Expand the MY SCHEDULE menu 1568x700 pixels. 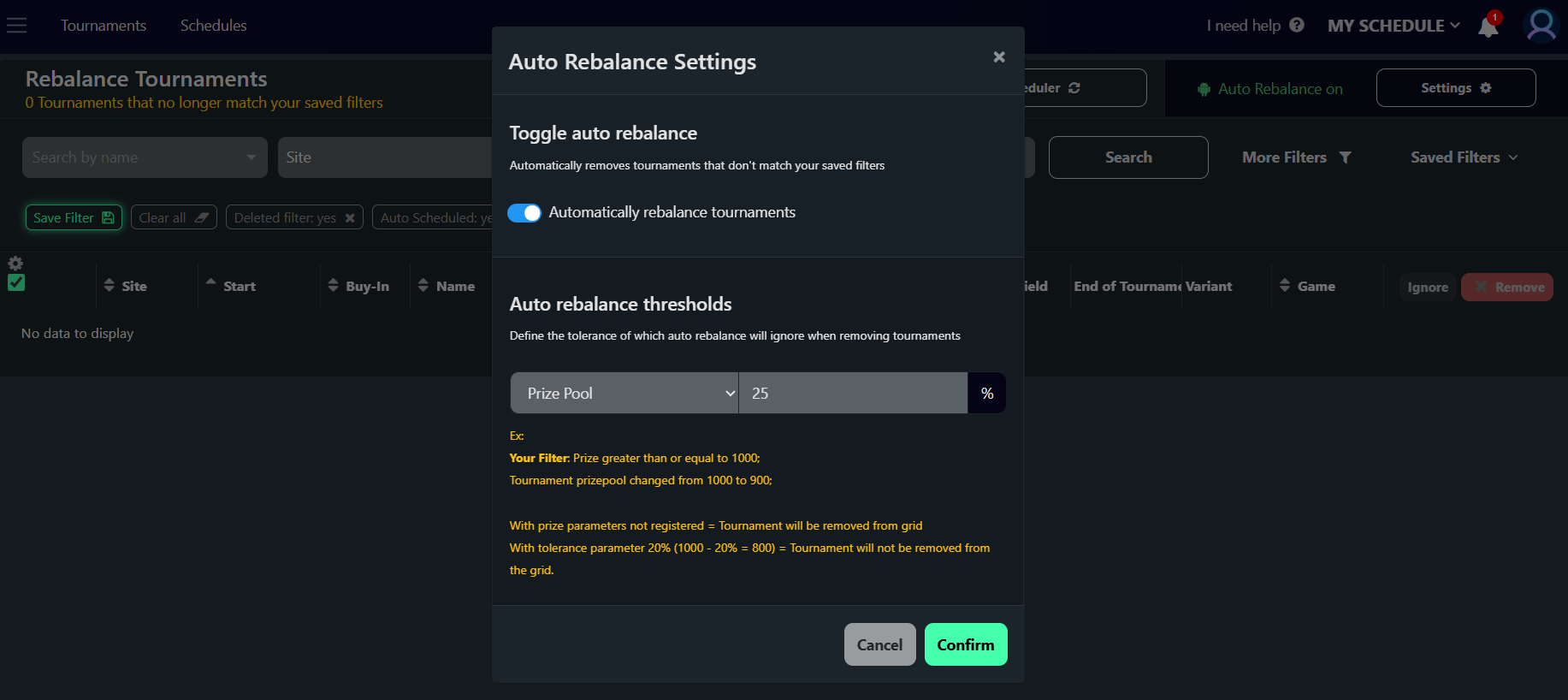(x=1393, y=26)
